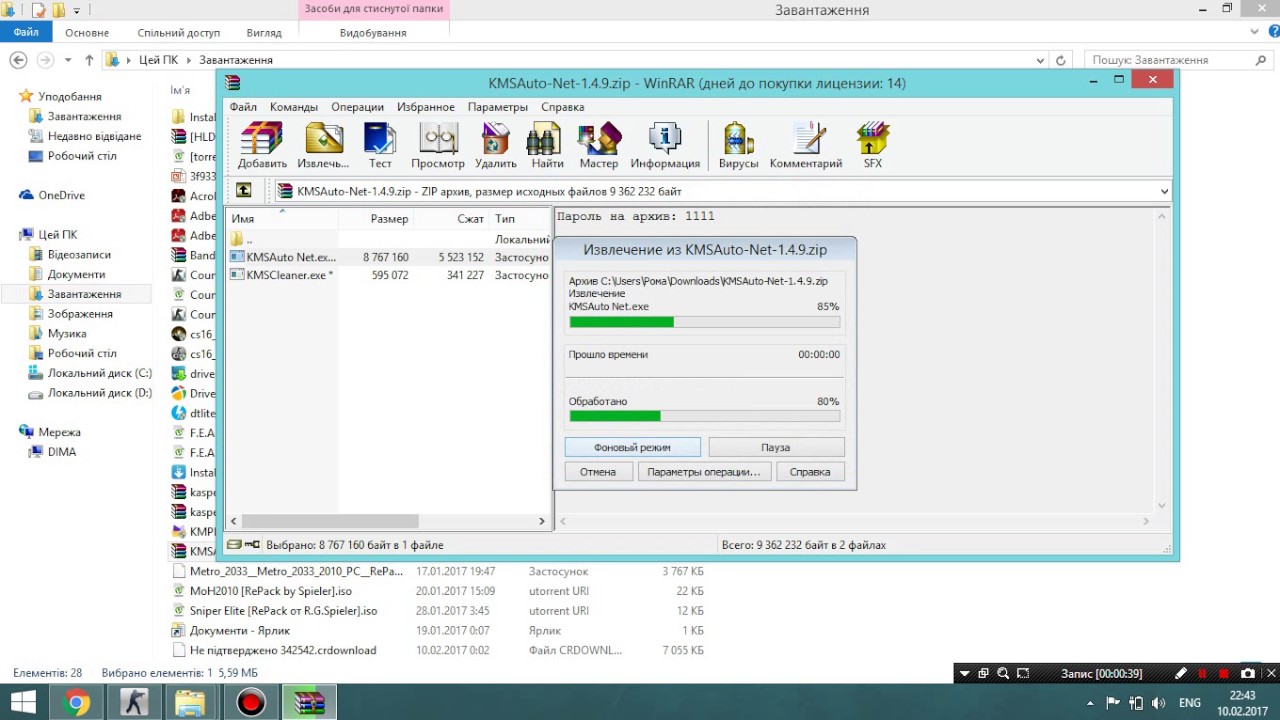The image size is (1280, 720).
Task: Click Фоновый режим button
Action: [x=632, y=447]
